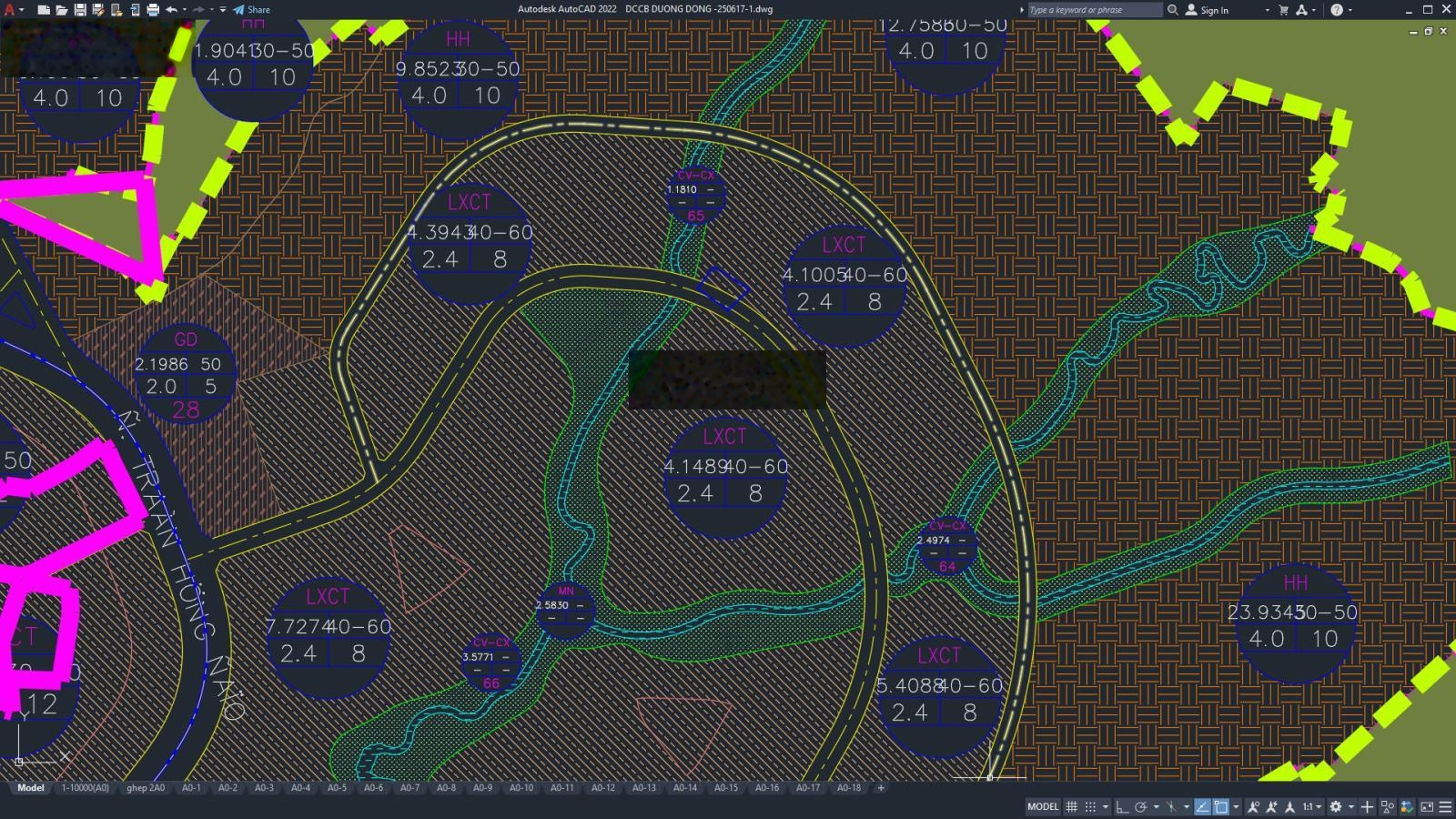Open a drawing with the Open folder icon
Image resolution: width=1456 pixels, height=819 pixels.
[61, 10]
